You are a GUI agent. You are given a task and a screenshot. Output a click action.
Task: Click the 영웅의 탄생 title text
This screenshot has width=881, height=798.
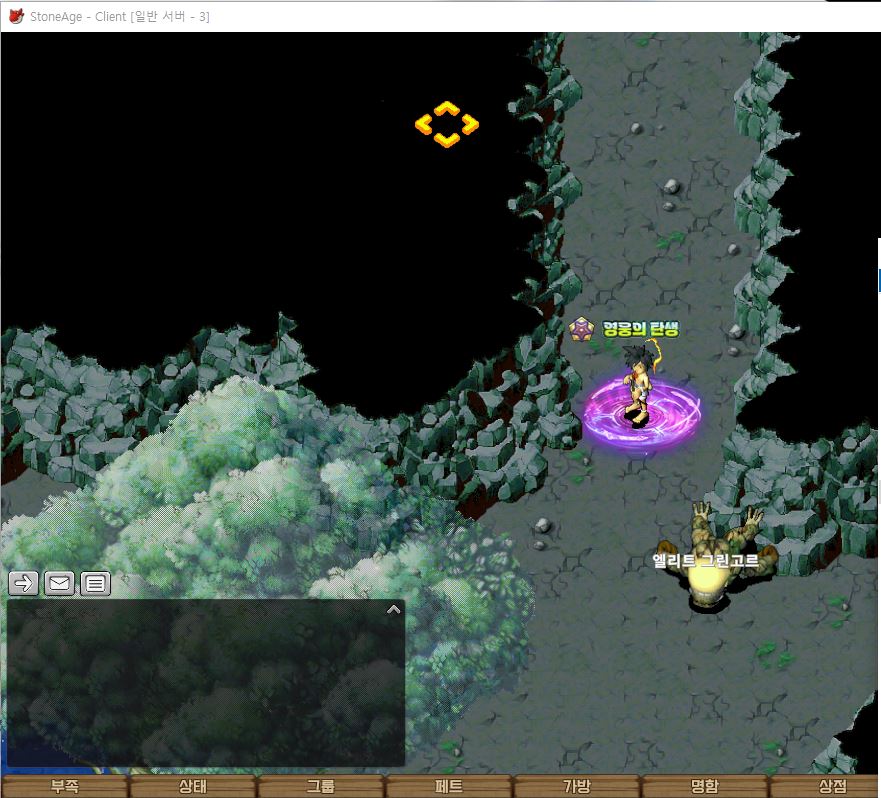[x=640, y=328]
